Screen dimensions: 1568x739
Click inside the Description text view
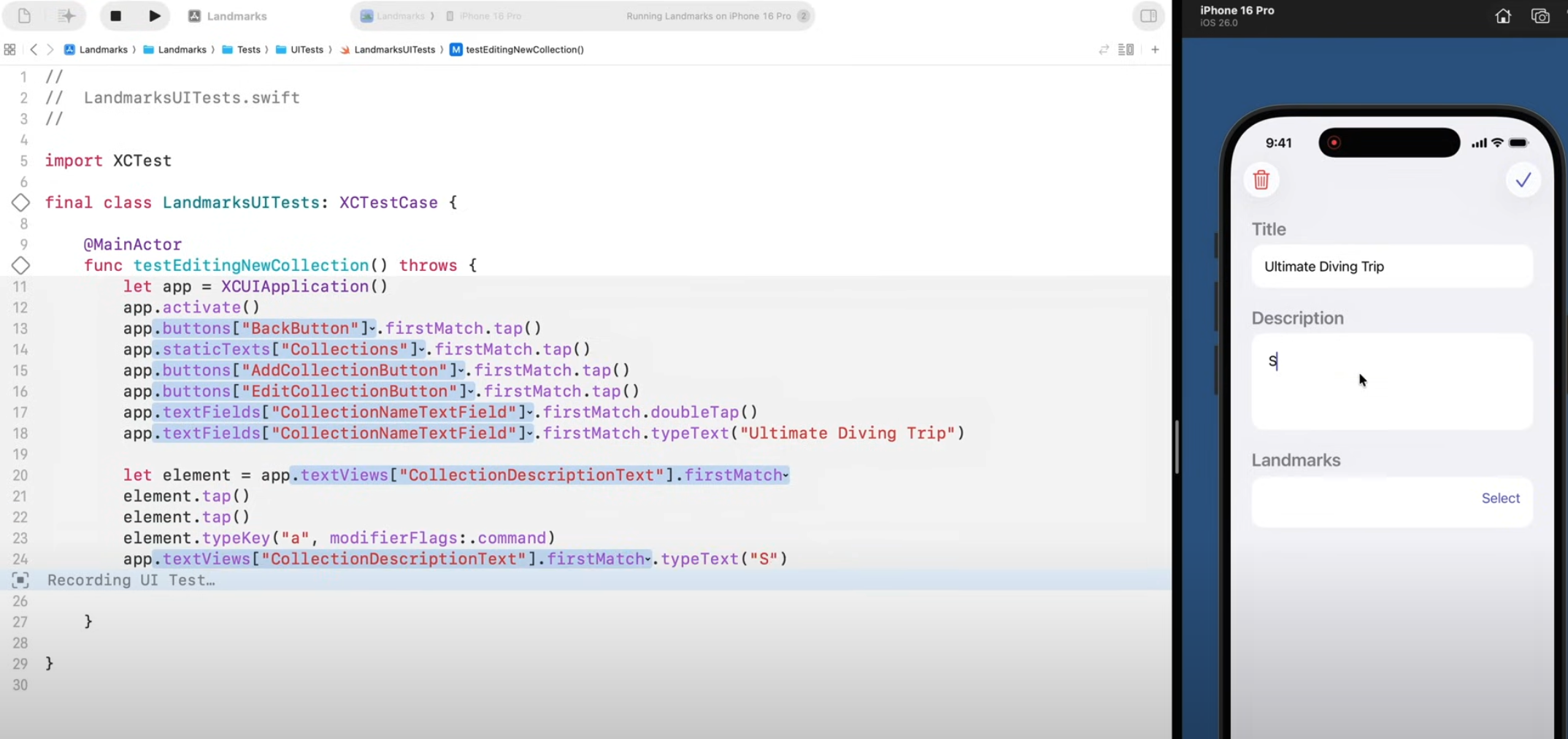1391,381
